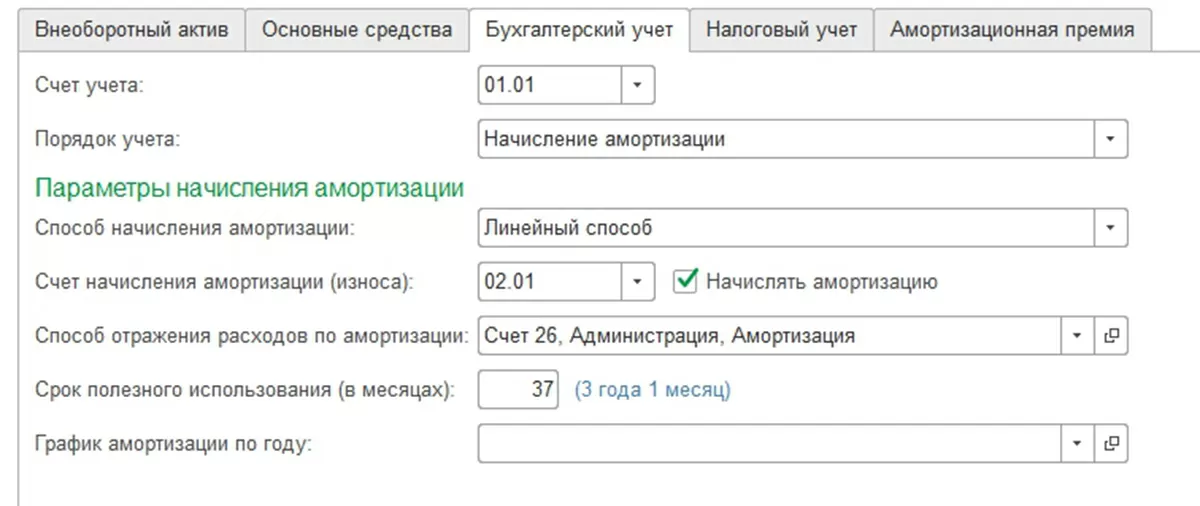Open the "Порядок учета" dropdown list
1200x506 pixels.
[1110, 140]
